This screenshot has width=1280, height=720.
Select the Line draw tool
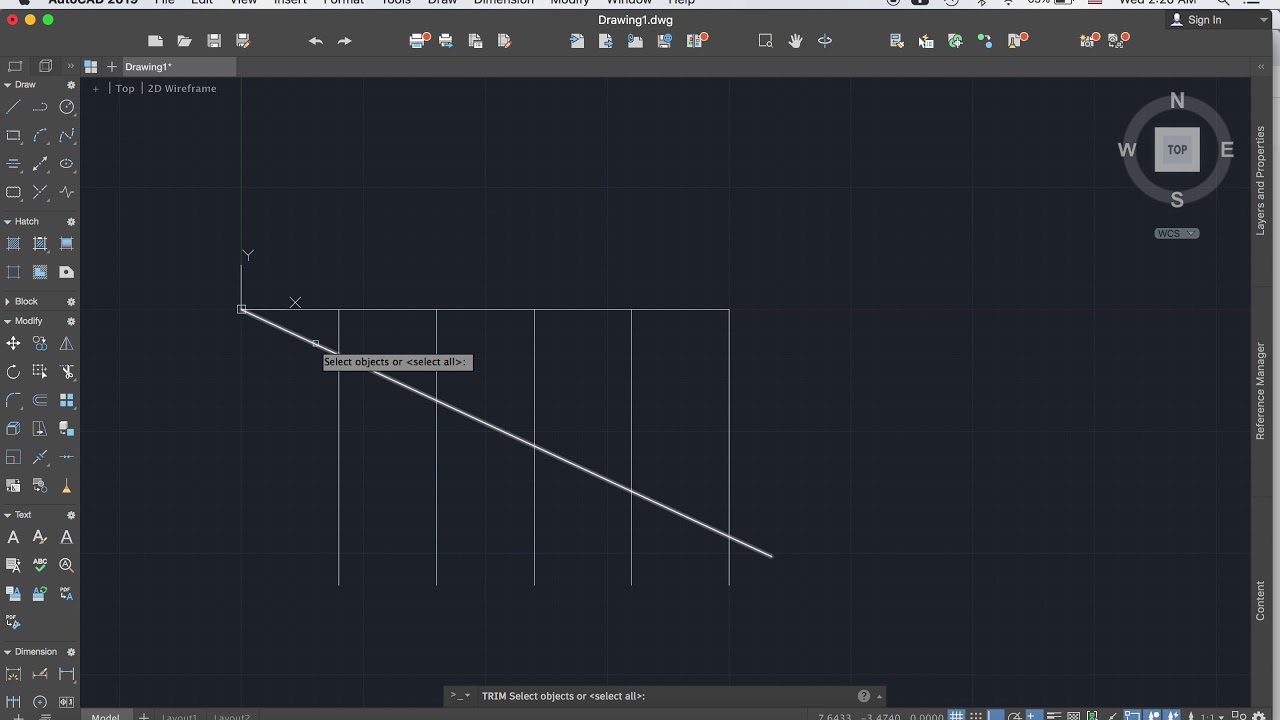(x=14, y=108)
